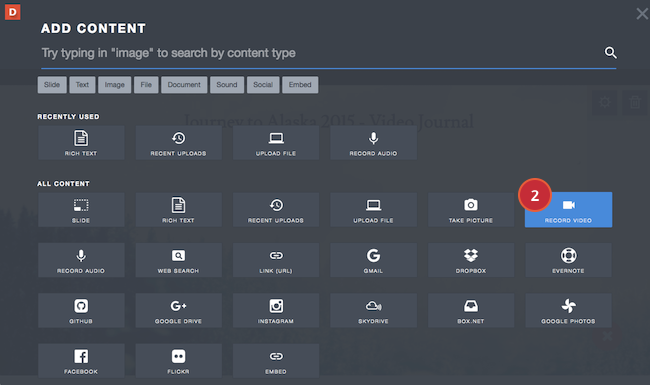The width and height of the screenshot is (650, 385).
Task: Filter by the File tag
Action: 146,85
